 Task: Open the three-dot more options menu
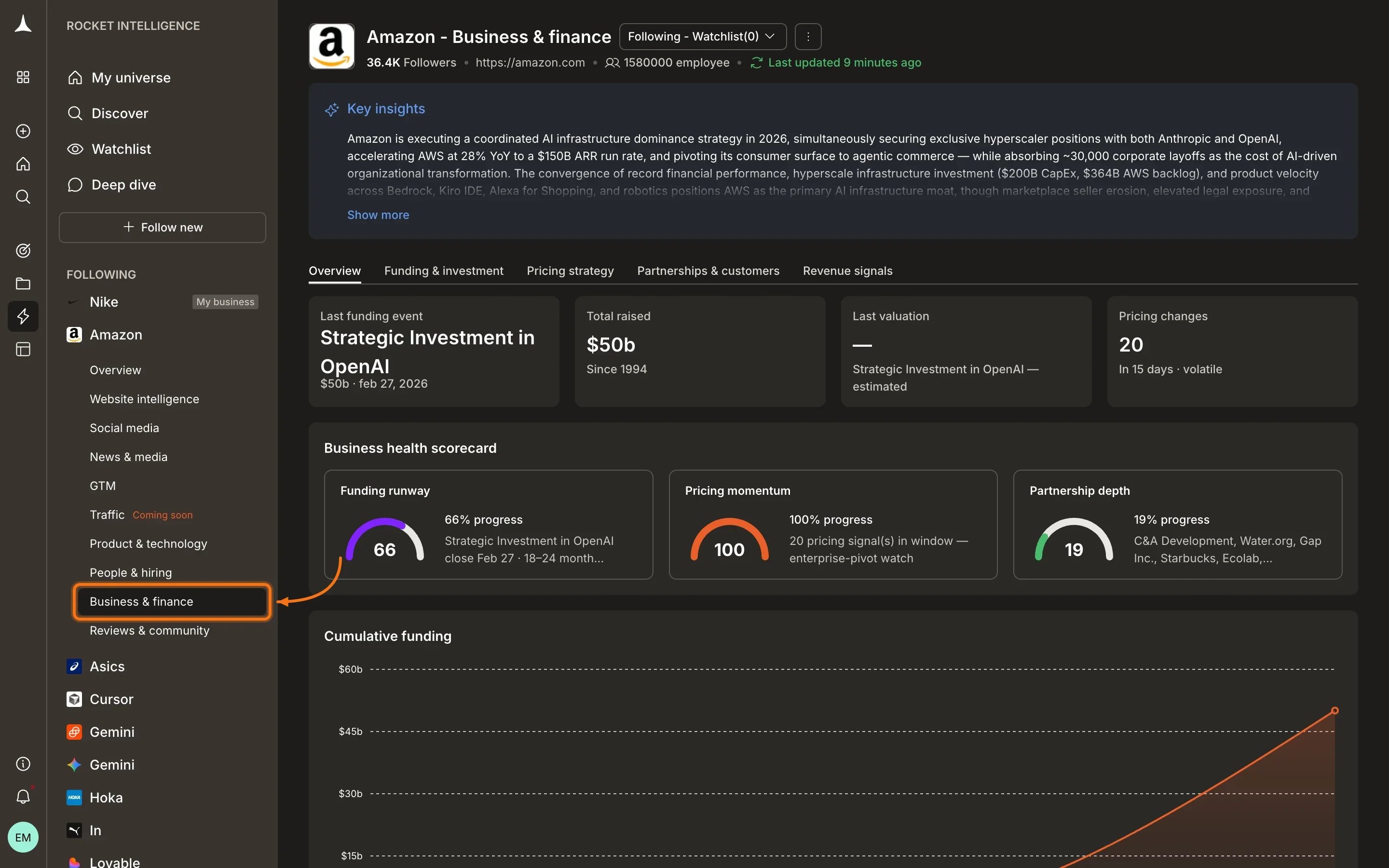click(x=807, y=37)
